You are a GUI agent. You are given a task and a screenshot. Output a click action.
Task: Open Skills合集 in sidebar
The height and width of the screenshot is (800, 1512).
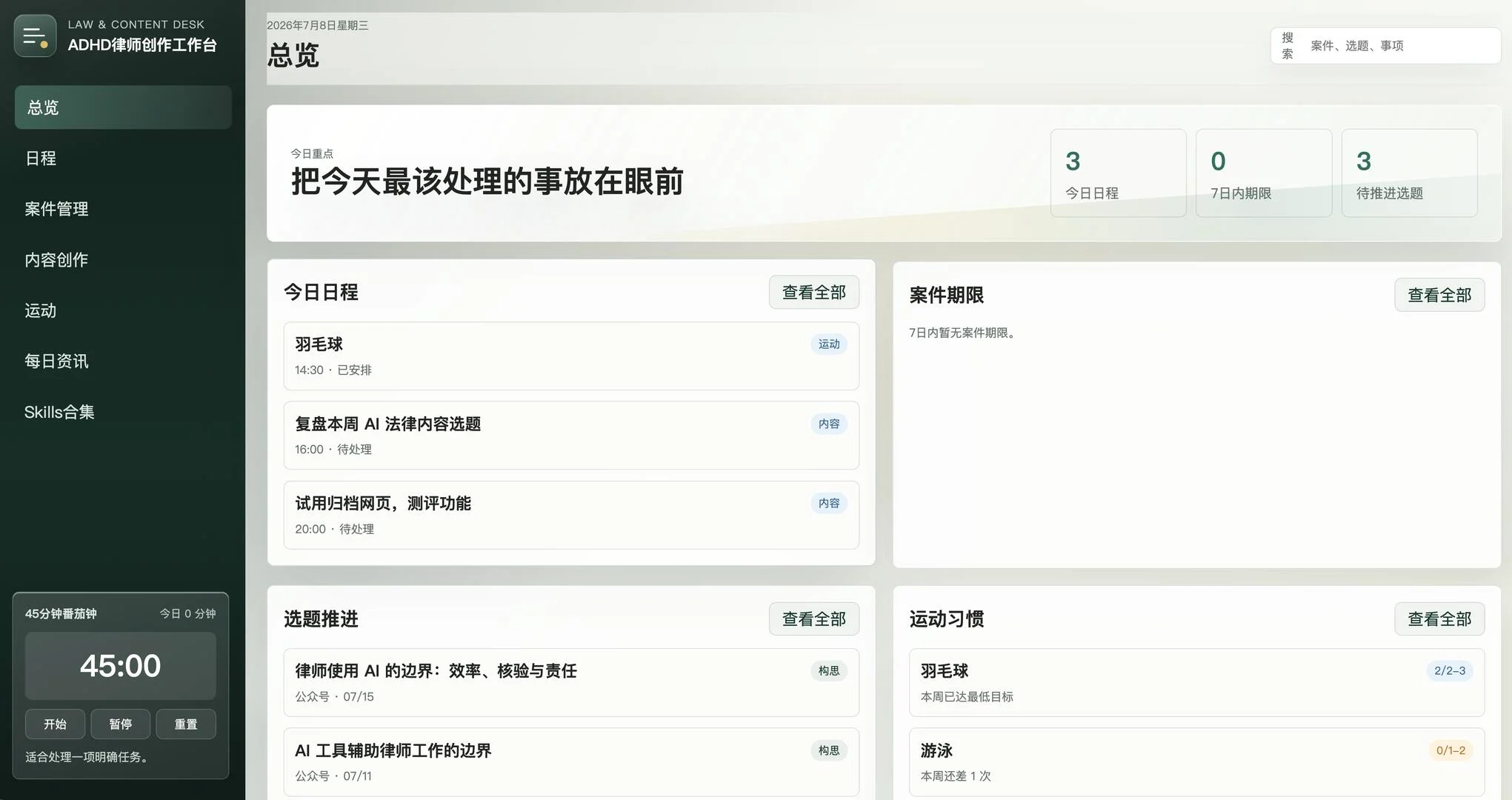(123, 412)
